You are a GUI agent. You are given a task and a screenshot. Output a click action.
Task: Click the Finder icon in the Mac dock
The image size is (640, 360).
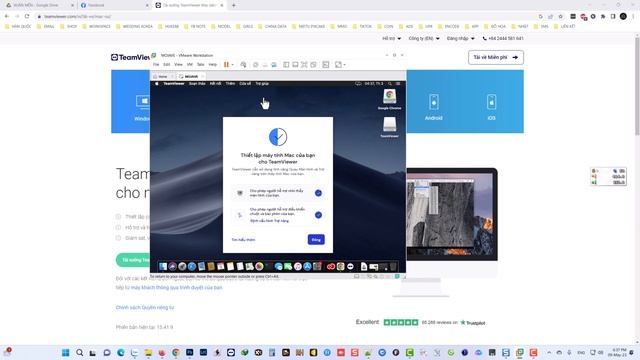point(163,267)
